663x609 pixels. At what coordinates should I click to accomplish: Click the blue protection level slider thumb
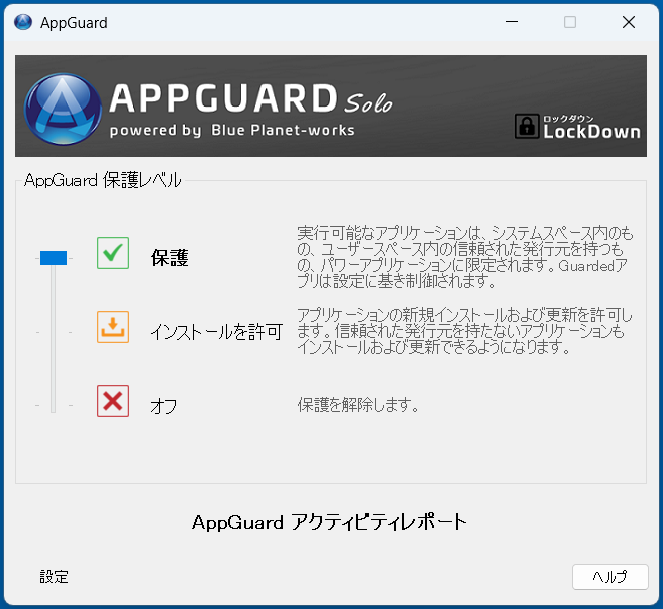pos(53,258)
